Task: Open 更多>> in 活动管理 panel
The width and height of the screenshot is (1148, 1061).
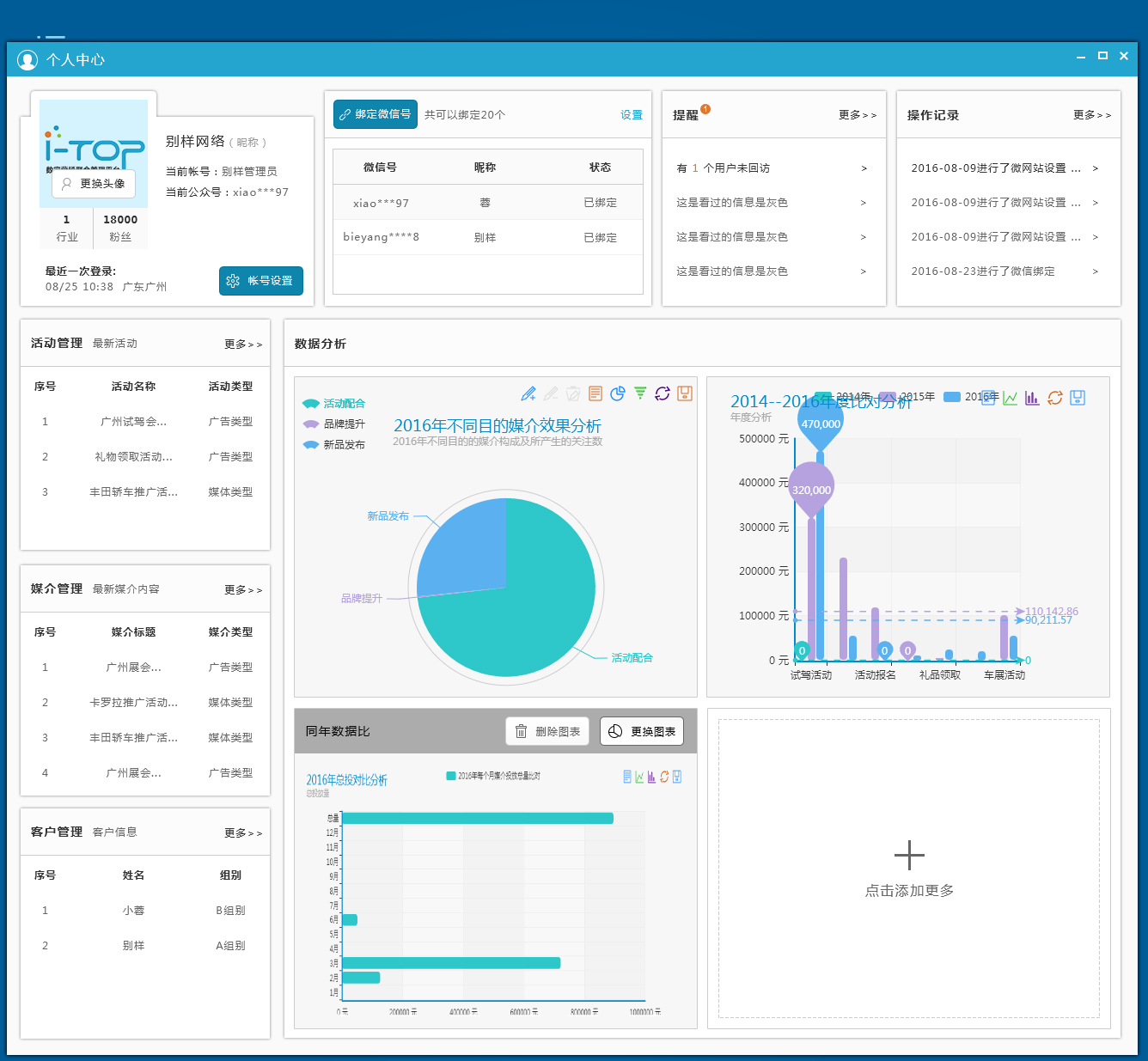Action: point(243,345)
